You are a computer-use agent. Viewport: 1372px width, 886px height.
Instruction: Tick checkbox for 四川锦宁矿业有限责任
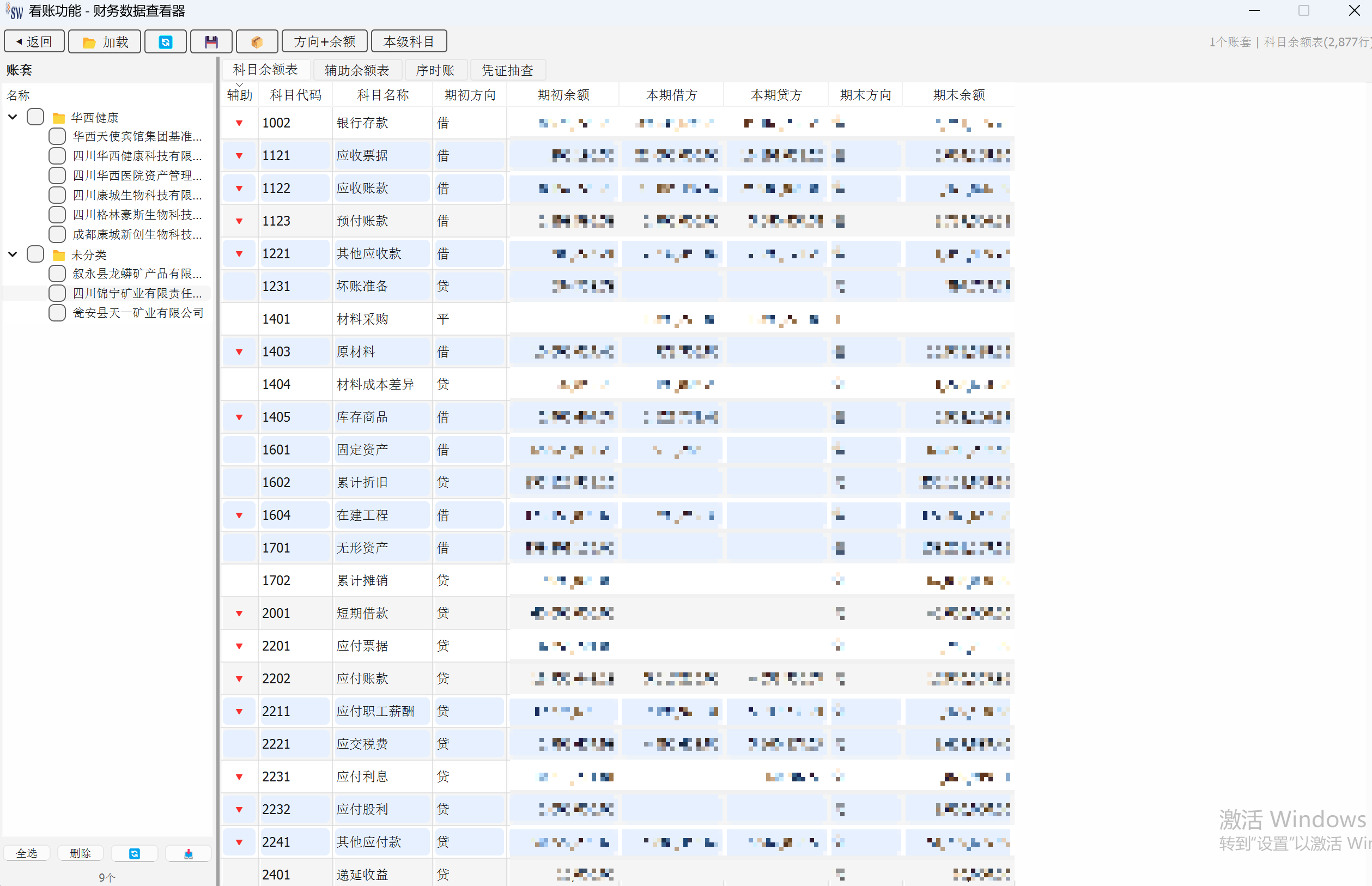(x=57, y=293)
